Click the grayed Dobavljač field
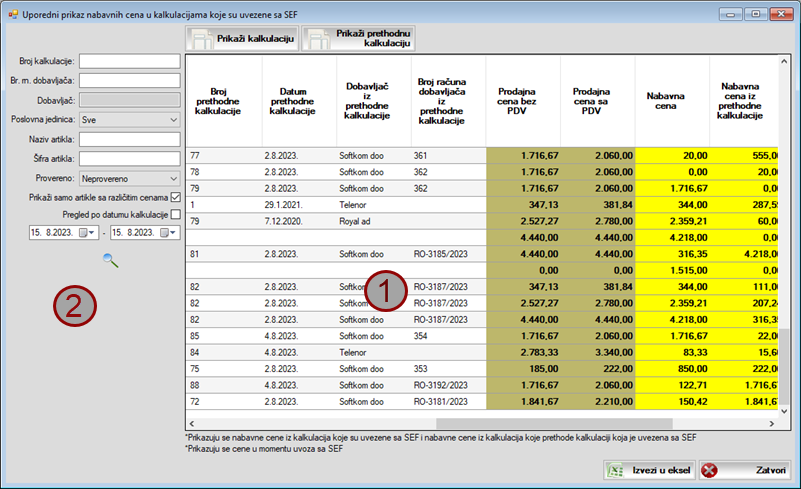The height and width of the screenshot is (489, 801). pos(130,100)
